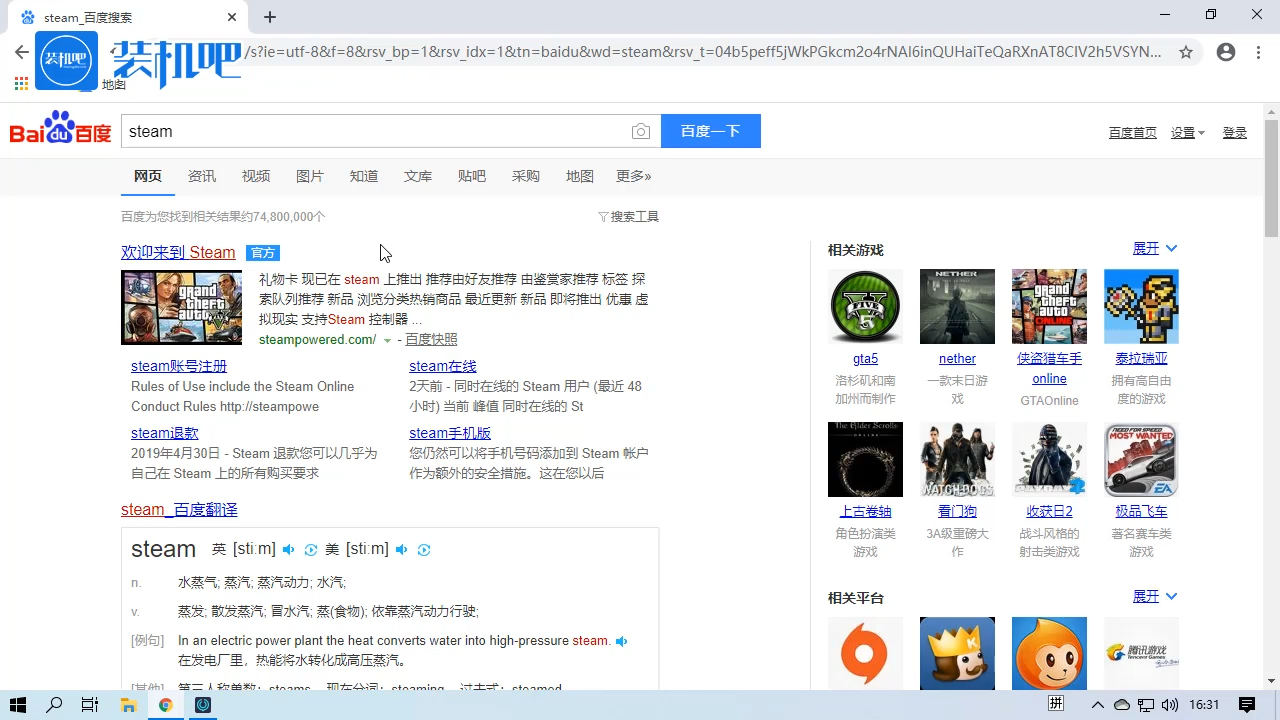The height and width of the screenshot is (720, 1280).
Task: Switch to the 资讯 tab
Action: pos(201,175)
